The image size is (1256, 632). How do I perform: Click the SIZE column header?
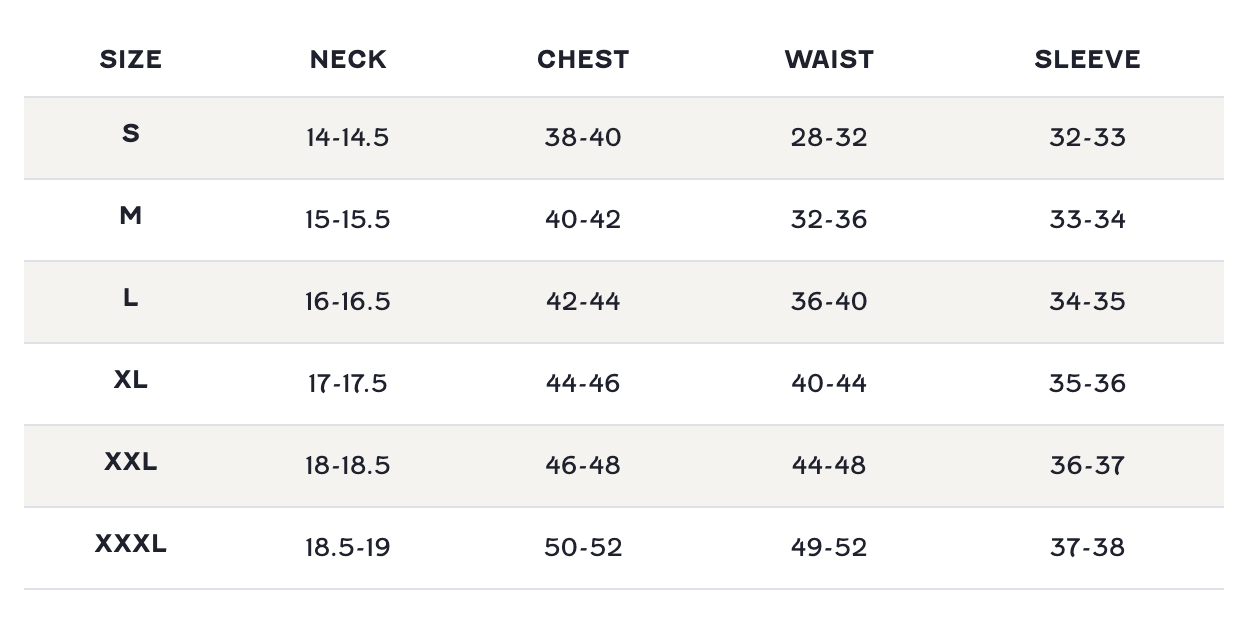tap(131, 60)
